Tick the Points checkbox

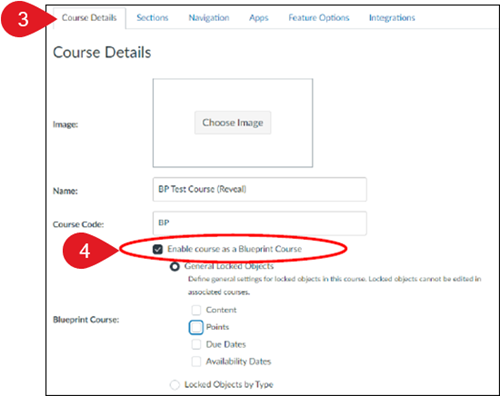tap(196, 327)
